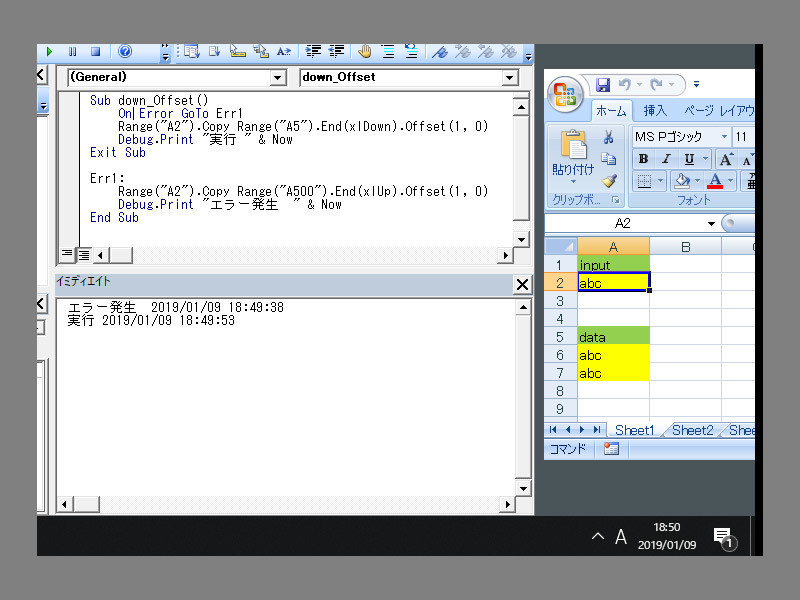Open the Name Box dropdown next to A2
The width and height of the screenshot is (800, 600).
[x=711, y=223]
